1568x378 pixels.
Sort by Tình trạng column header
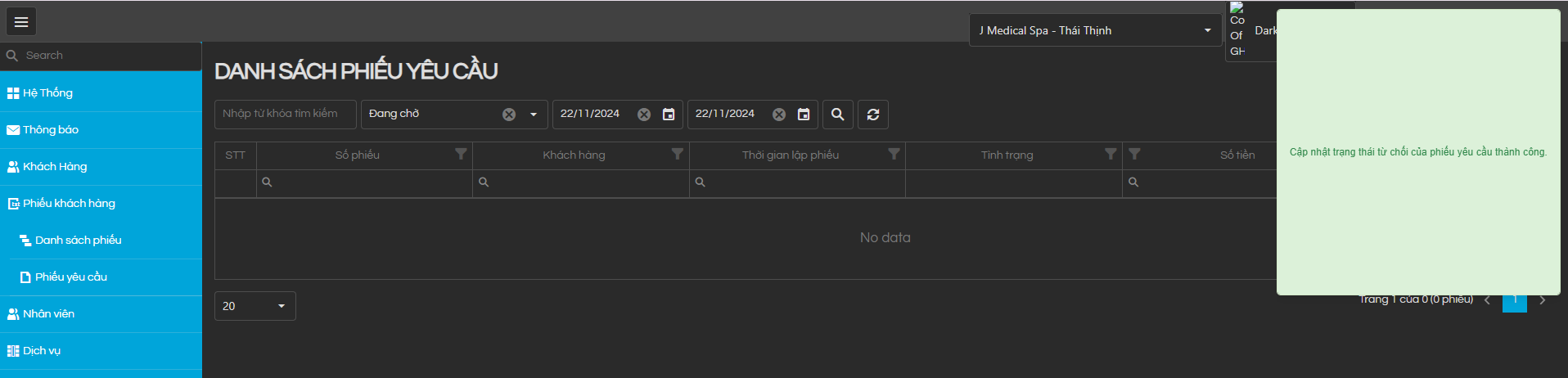1007,155
